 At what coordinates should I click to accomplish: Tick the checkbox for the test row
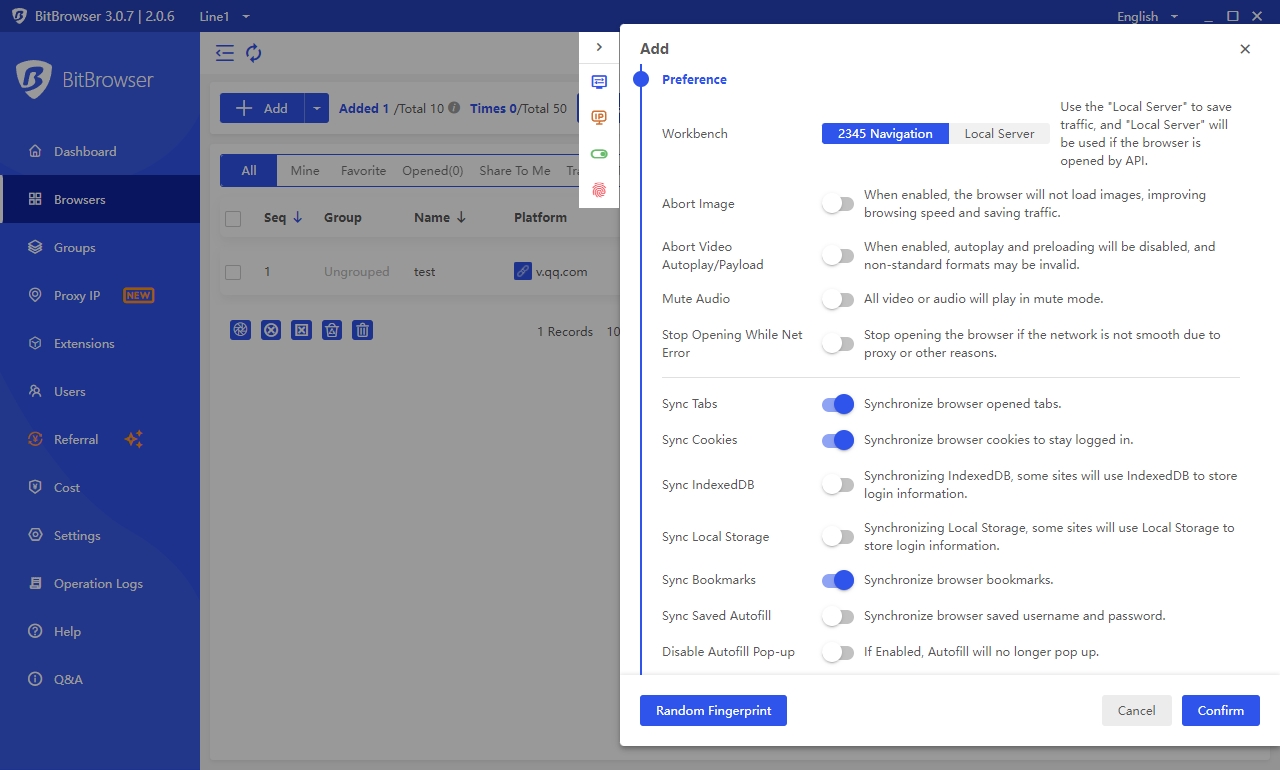click(x=233, y=272)
